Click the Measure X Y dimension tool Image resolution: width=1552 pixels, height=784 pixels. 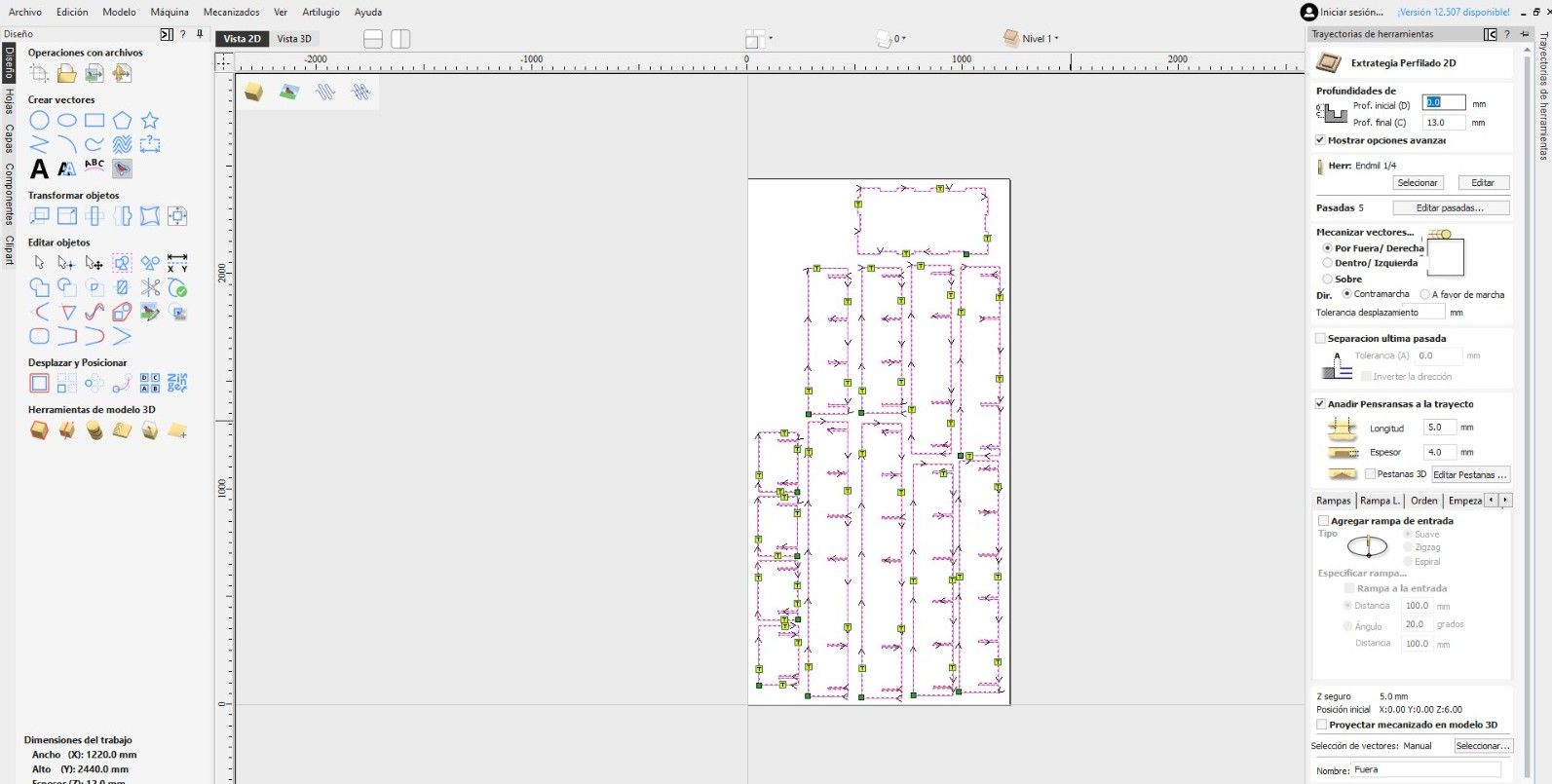click(177, 263)
